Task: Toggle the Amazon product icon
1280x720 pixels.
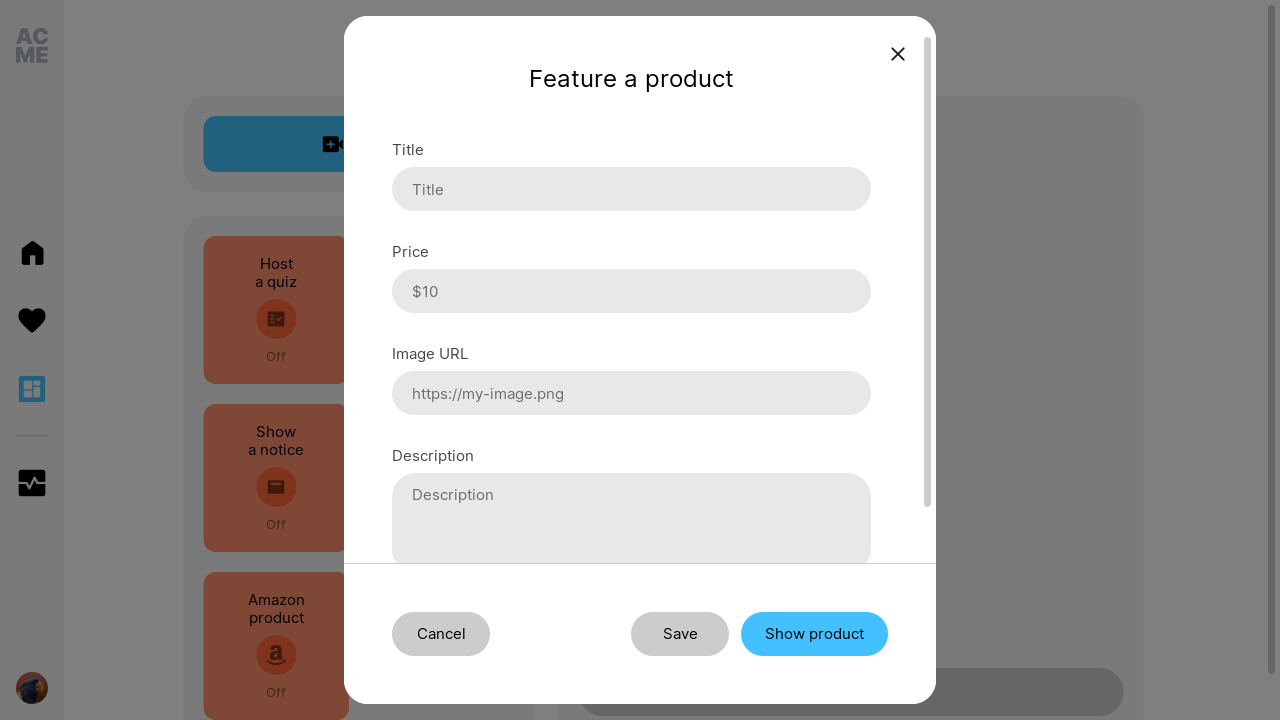Action: pyautogui.click(x=276, y=655)
